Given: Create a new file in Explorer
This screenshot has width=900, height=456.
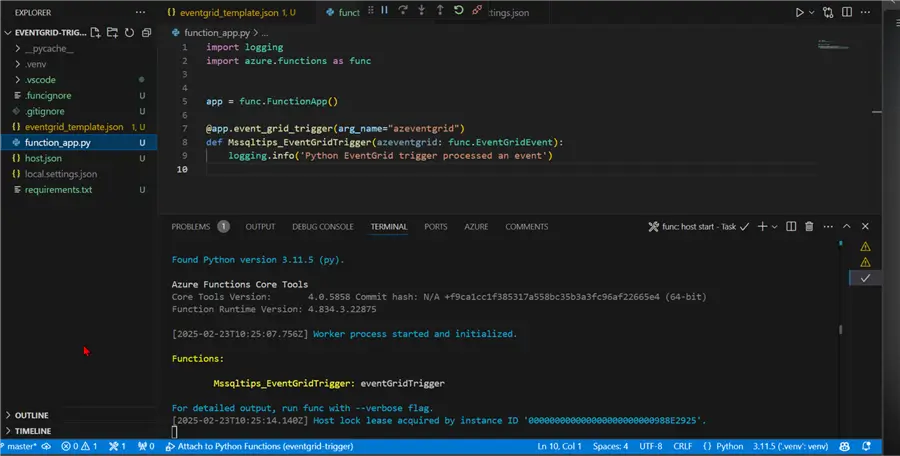Looking at the screenshot, I should tap(95, 33).
